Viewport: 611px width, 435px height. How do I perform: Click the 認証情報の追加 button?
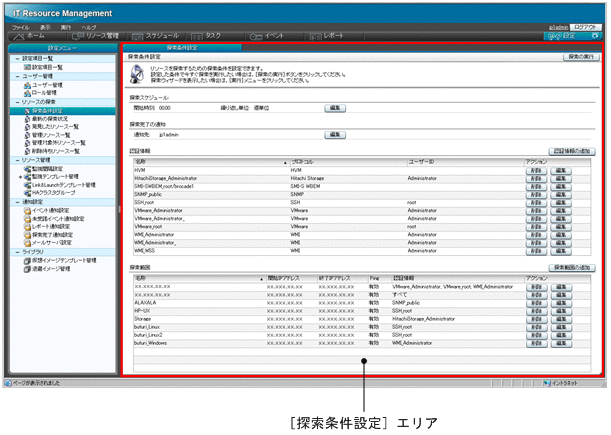click(574, 149)
